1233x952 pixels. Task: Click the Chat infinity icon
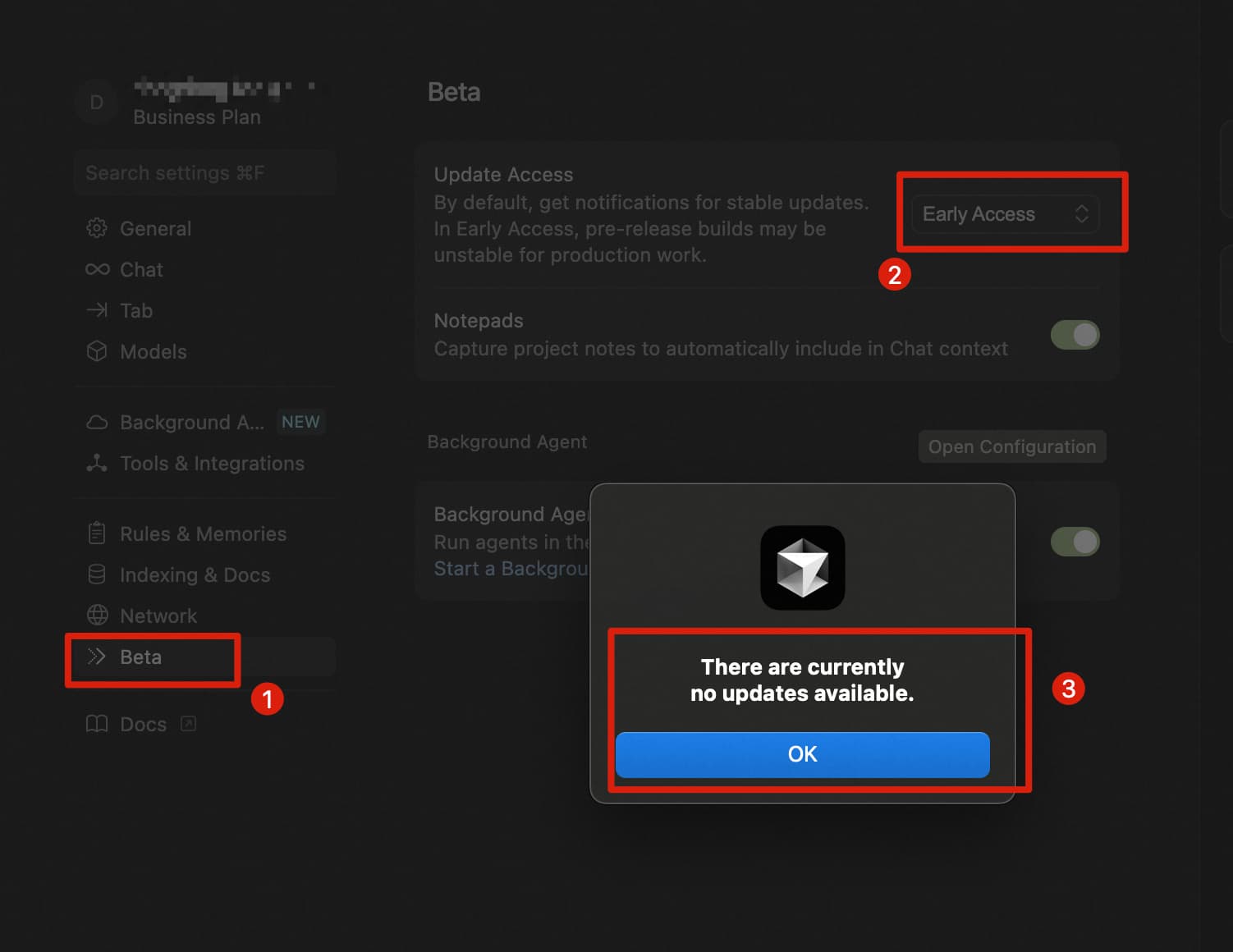97,269
